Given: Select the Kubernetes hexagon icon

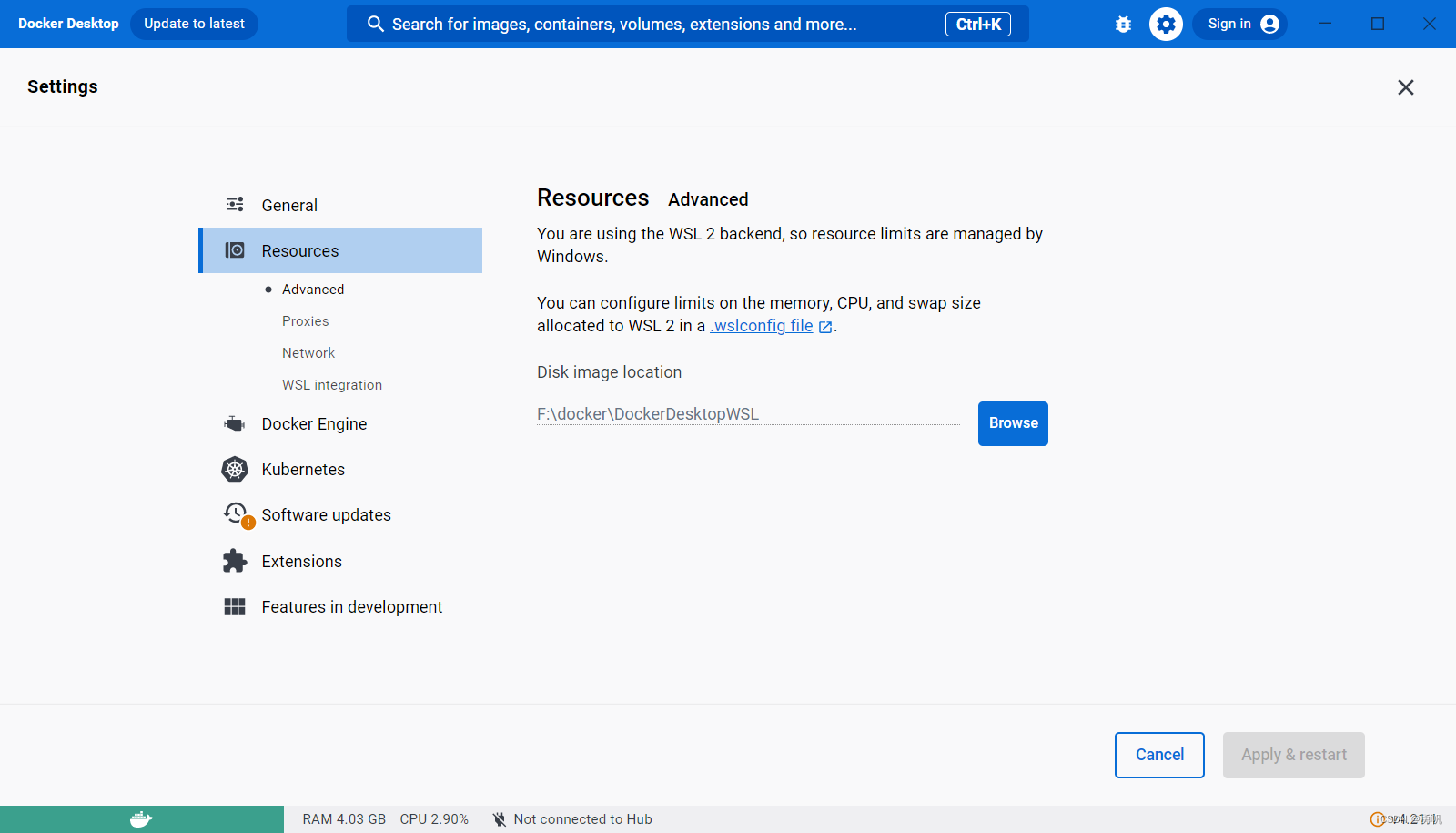Looking at the screenshot, I should (x=235, y=469).
